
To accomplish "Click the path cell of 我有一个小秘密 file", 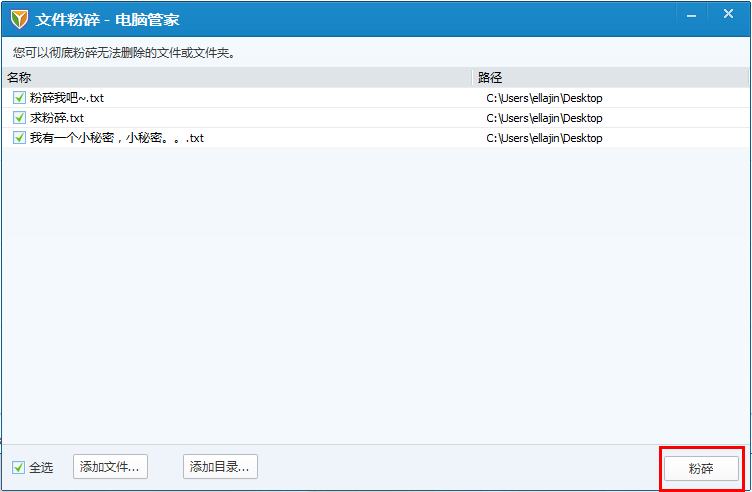I will pos(544,138).
